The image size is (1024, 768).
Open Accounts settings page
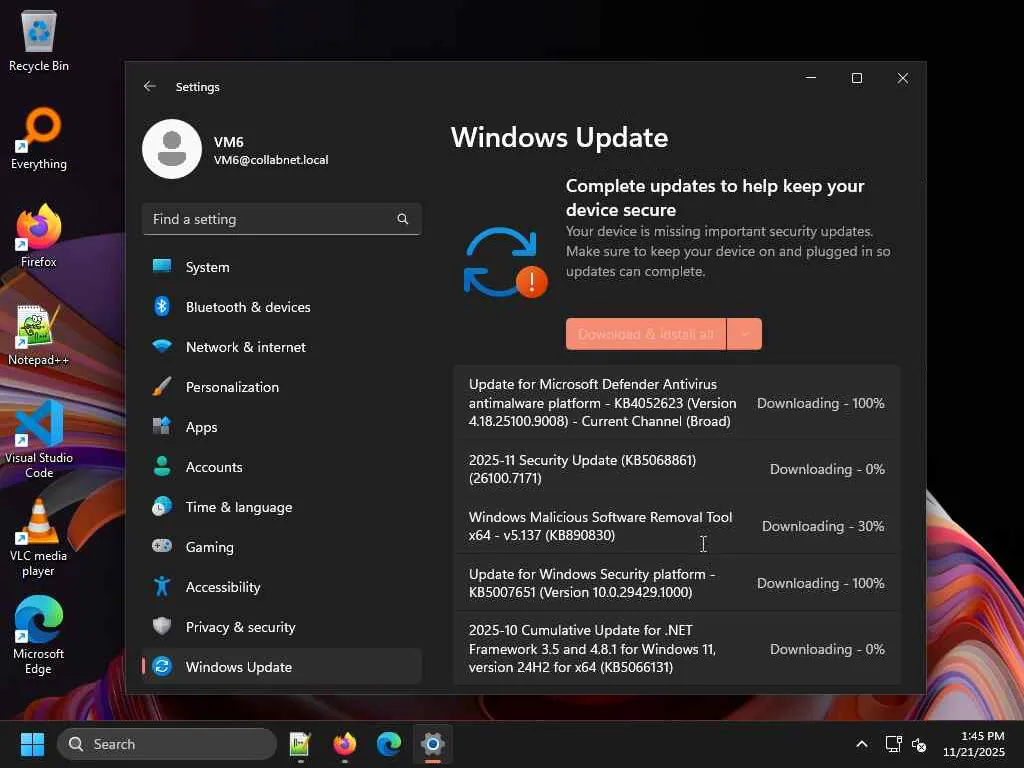pos(281,466)
